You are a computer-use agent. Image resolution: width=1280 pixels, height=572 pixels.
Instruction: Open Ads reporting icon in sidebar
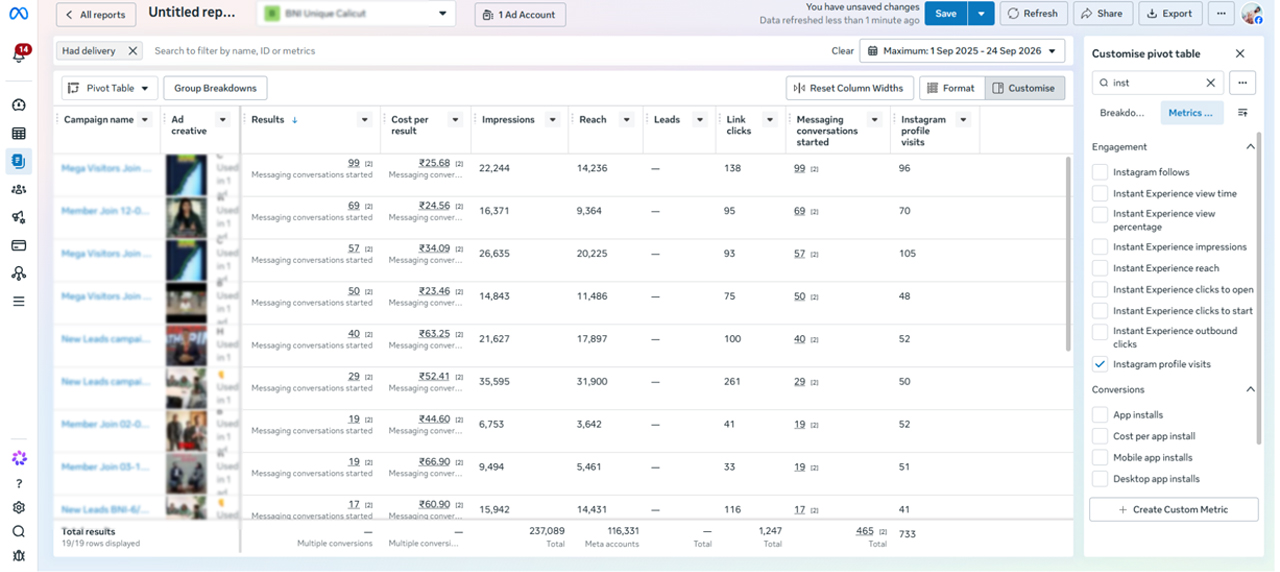[18, 161]
